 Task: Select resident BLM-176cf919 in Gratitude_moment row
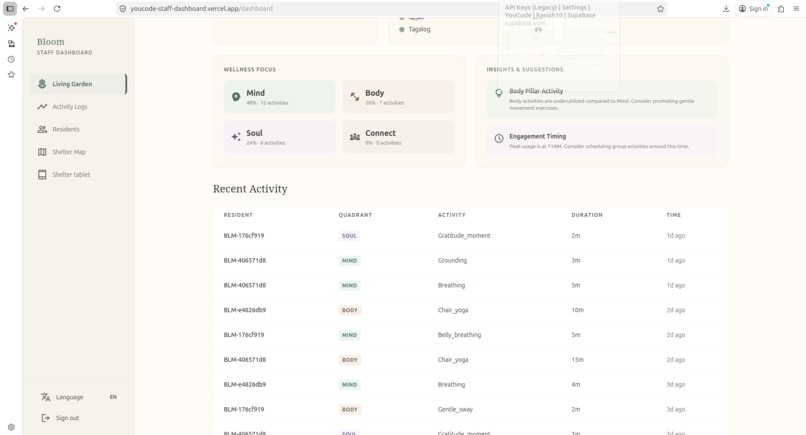click(x=244, y=235)
